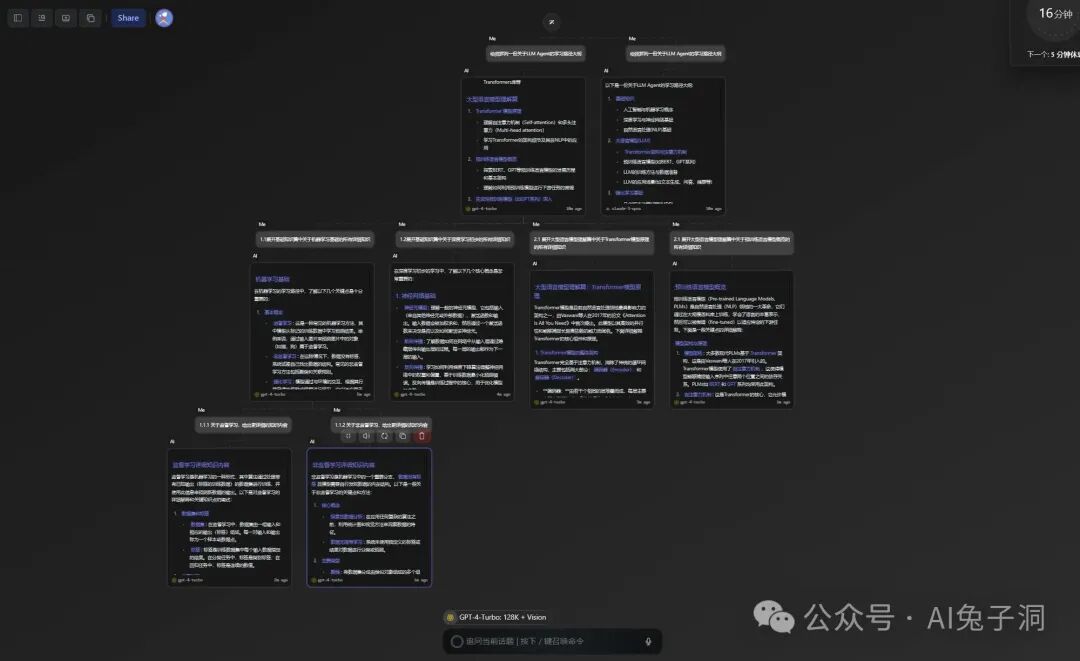This screenshot has height=661, width=1080.
Task: Open the user avatar profile
Action: click(164, 18)
